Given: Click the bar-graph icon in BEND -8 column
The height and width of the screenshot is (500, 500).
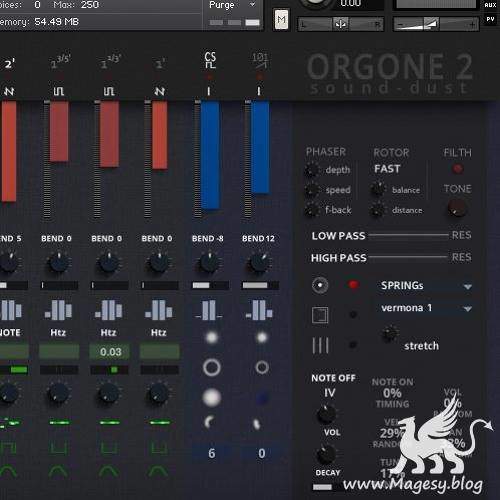Looking at the screenshot, I should point(209,310).
